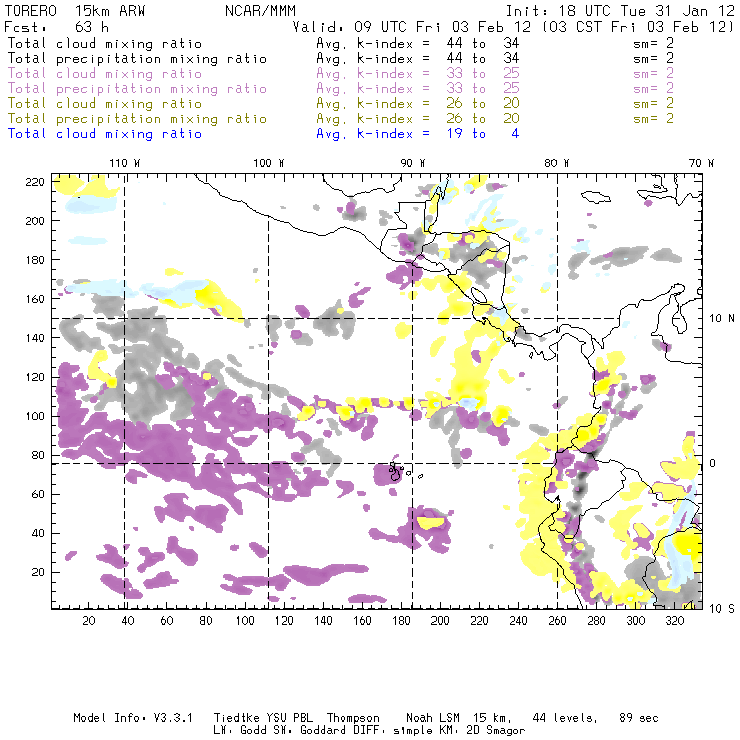
Task: Click the '0' equator latitude label
Action: click(712, 463)
